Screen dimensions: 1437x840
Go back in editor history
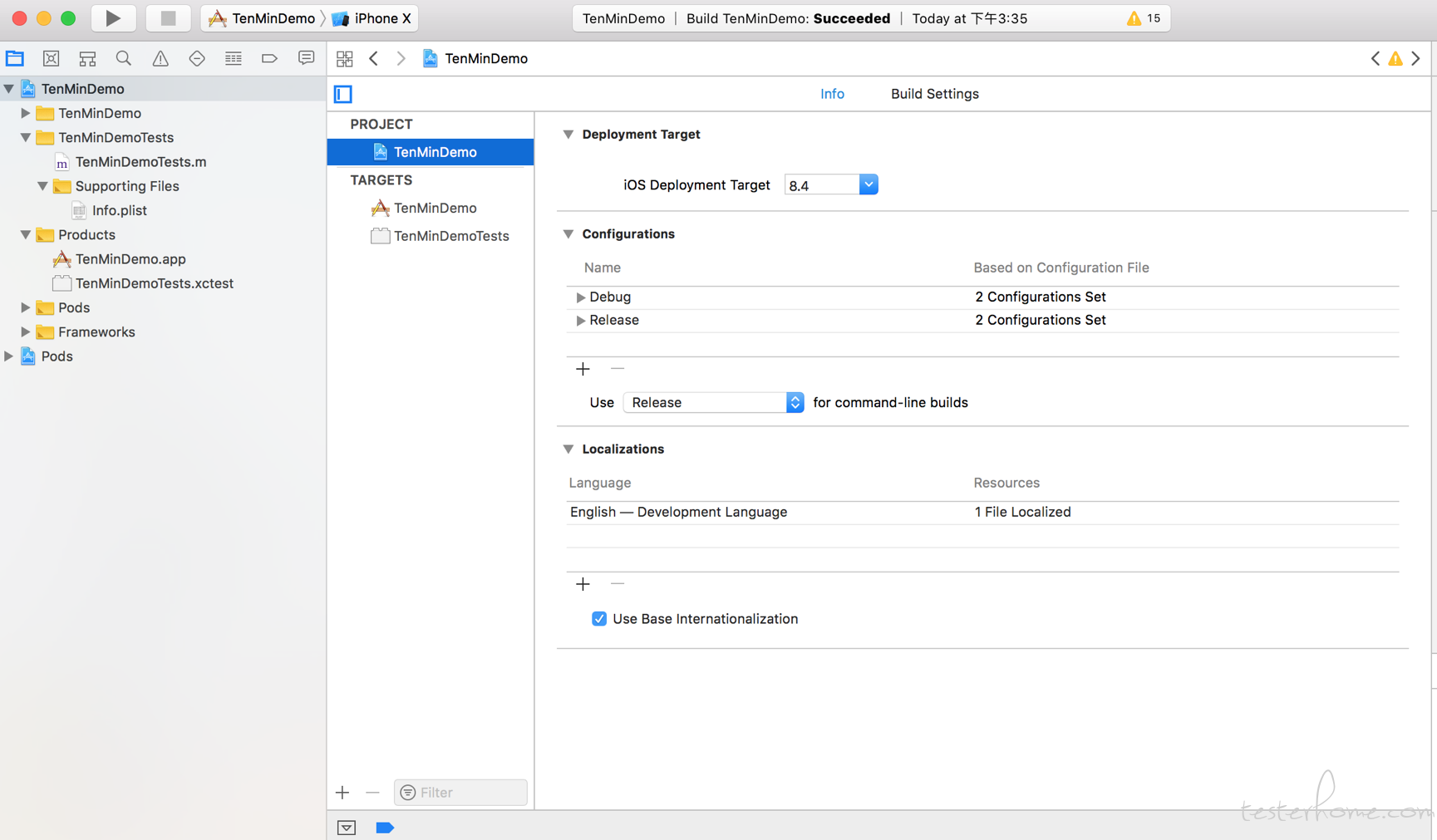(x=374, y=58)
